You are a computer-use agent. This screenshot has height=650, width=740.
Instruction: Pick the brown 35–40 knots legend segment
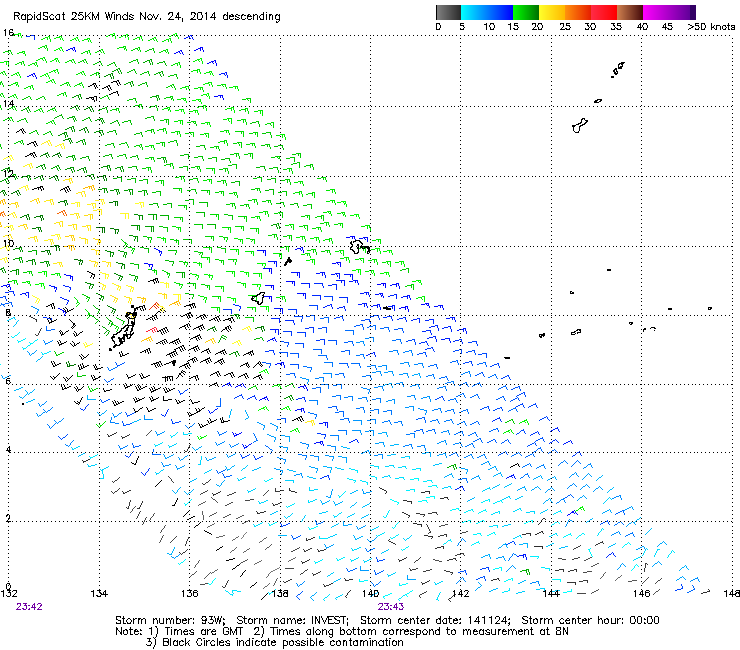click(630, 12)
